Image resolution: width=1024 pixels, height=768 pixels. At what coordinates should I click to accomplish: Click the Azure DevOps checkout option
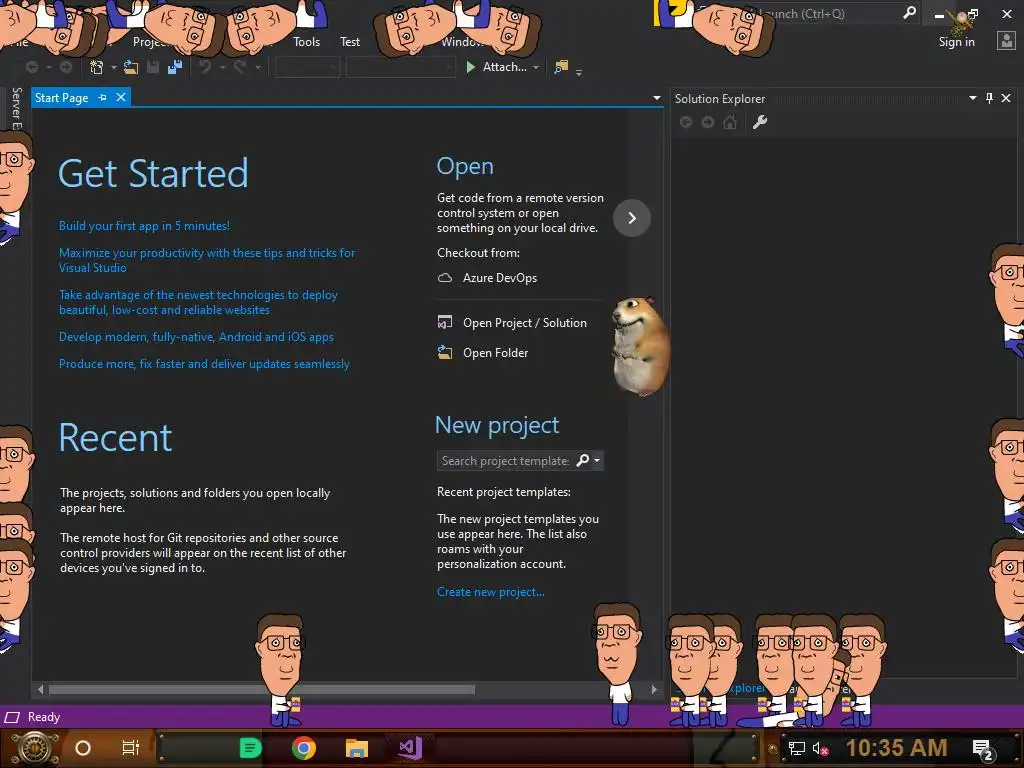(x=487, y=278)
